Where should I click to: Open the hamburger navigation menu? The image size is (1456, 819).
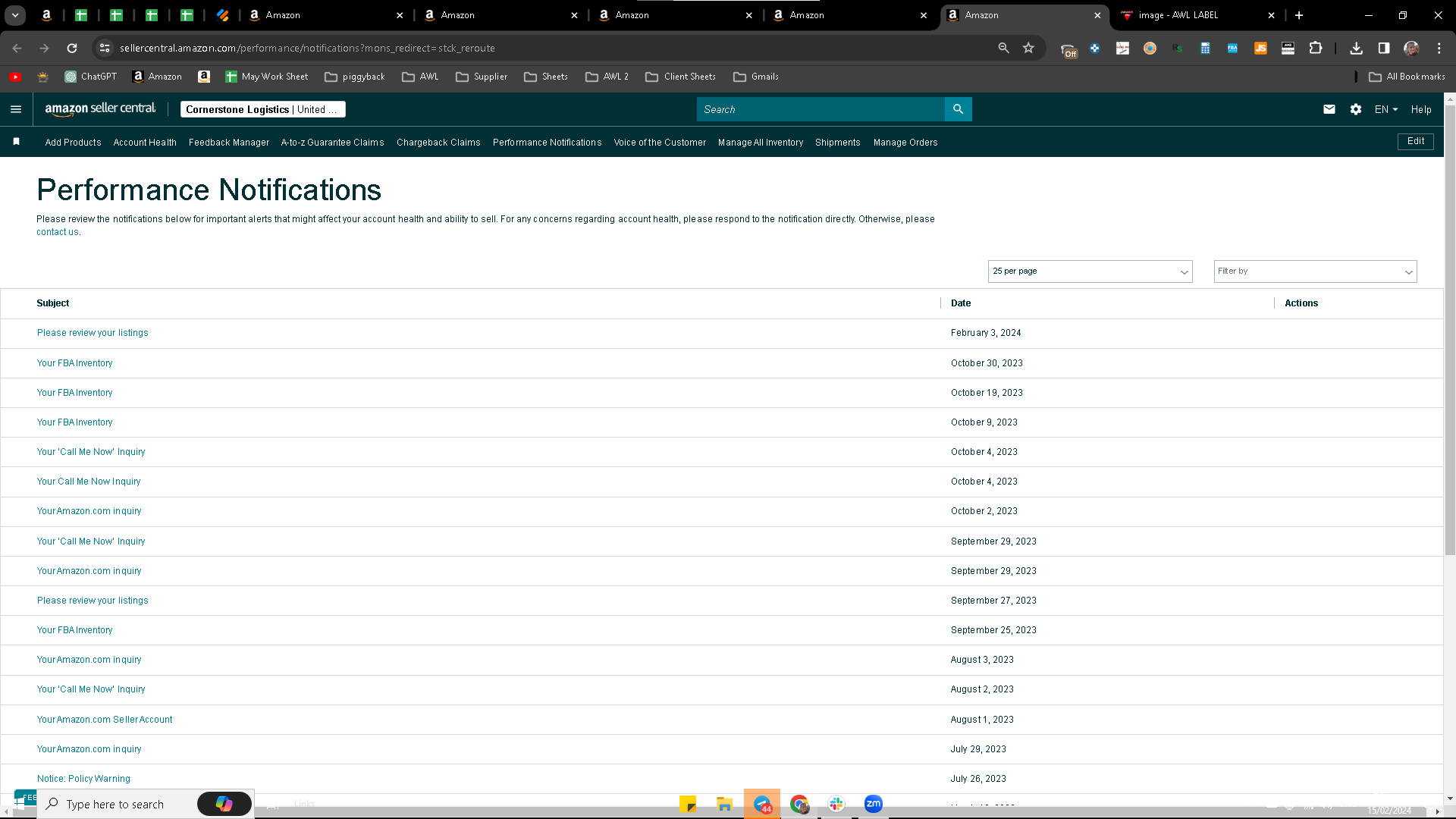[16, 109]
